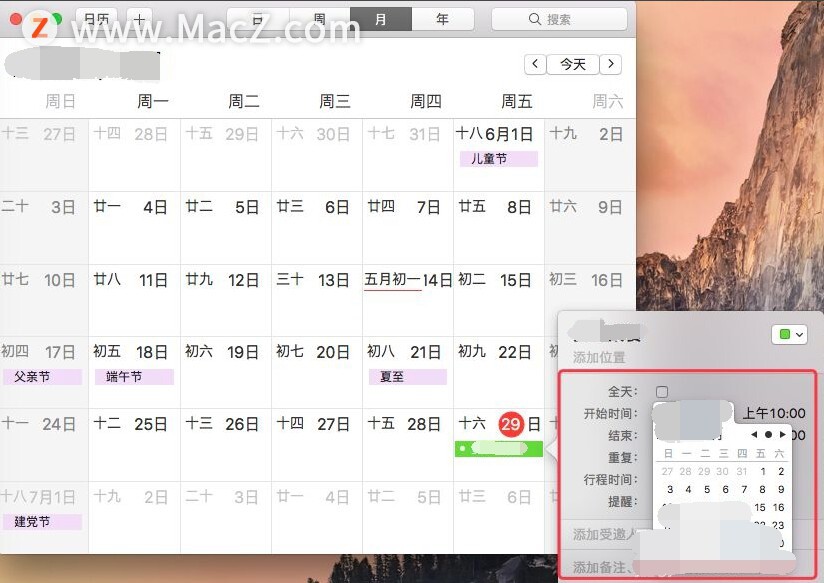Image resolution: width=824 pixels, height=583 pixels.
Task: Pick date 1 in the mini calendar
Action: pyautogui.click(x=763, y=472)
